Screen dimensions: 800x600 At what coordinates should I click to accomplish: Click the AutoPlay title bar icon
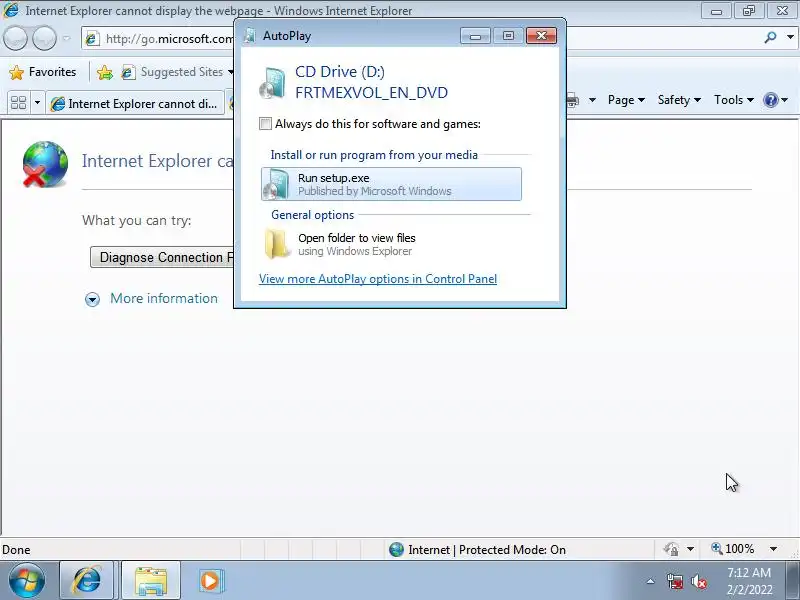pyautogui.click(x=250, y=35)
